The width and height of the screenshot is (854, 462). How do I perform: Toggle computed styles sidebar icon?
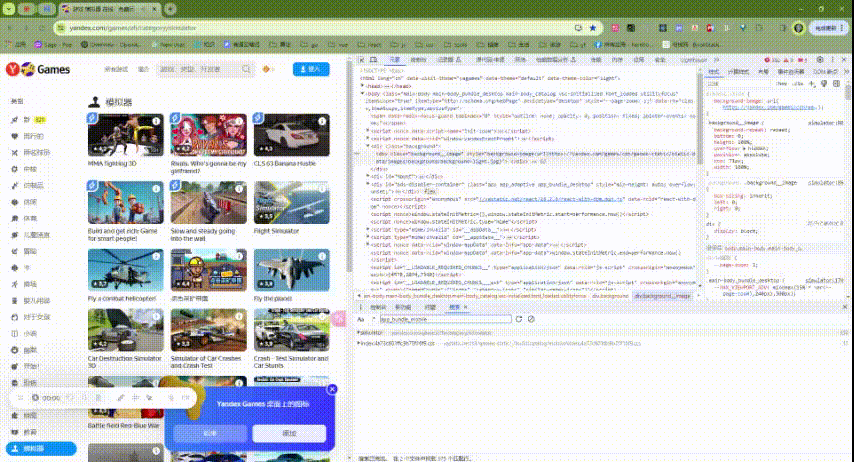(837, 84)
